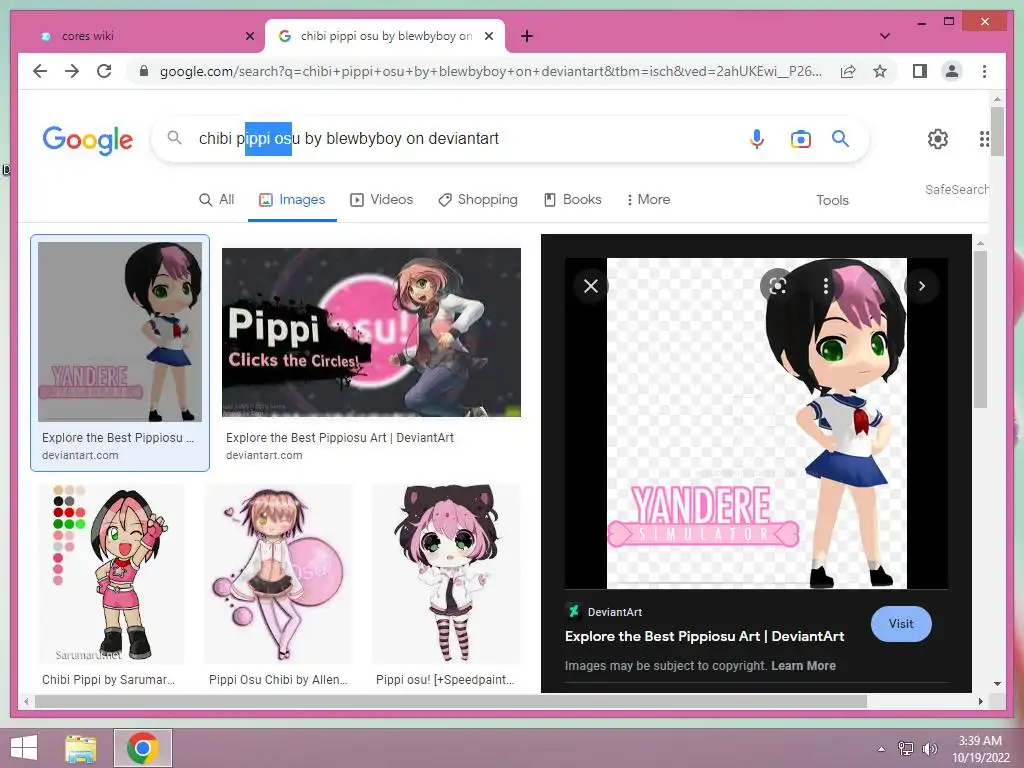Open File Explorer from the taskbar
Screen dimensions: 1024x768
[81, 748]
